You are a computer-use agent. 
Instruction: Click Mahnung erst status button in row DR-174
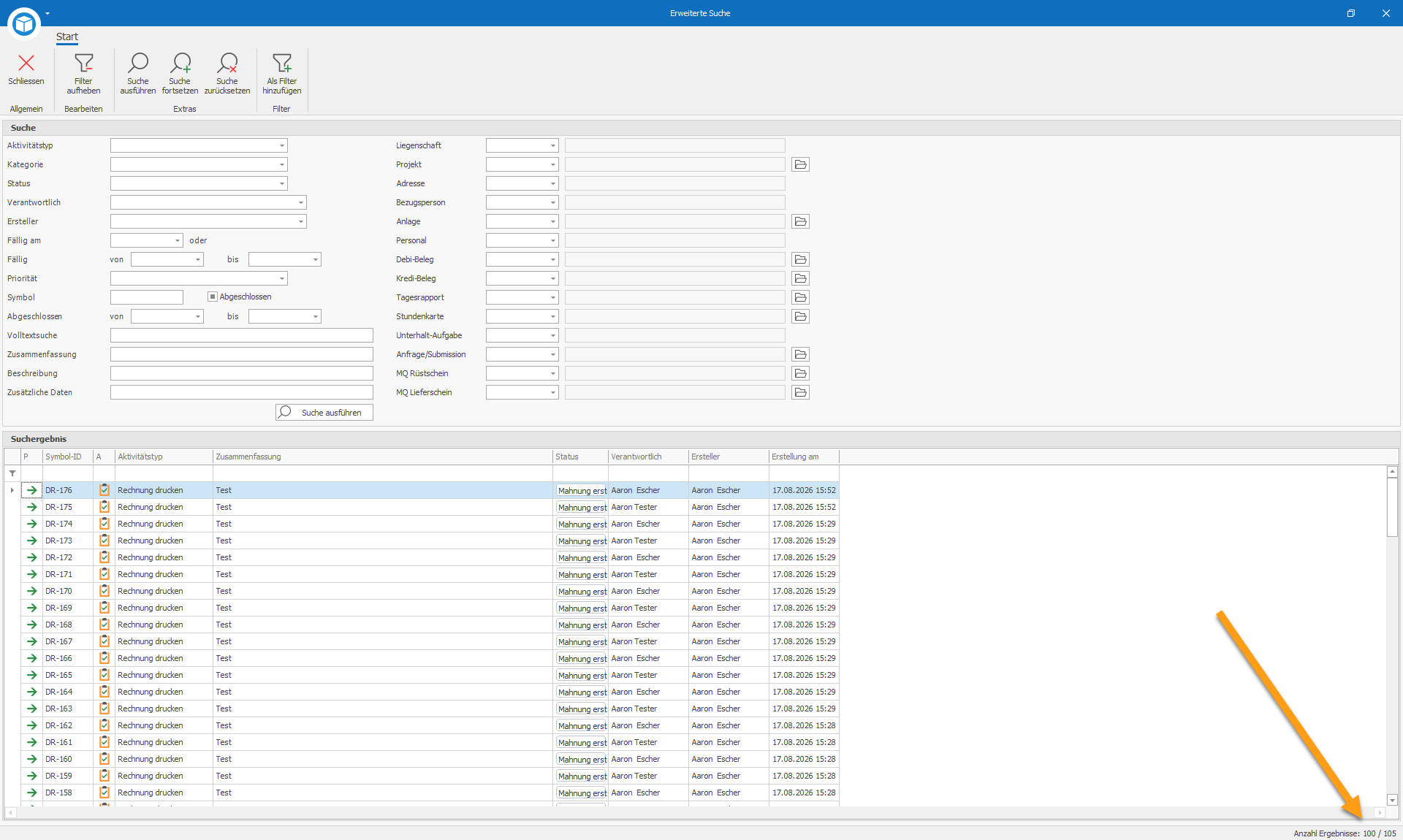click(582, 524)
